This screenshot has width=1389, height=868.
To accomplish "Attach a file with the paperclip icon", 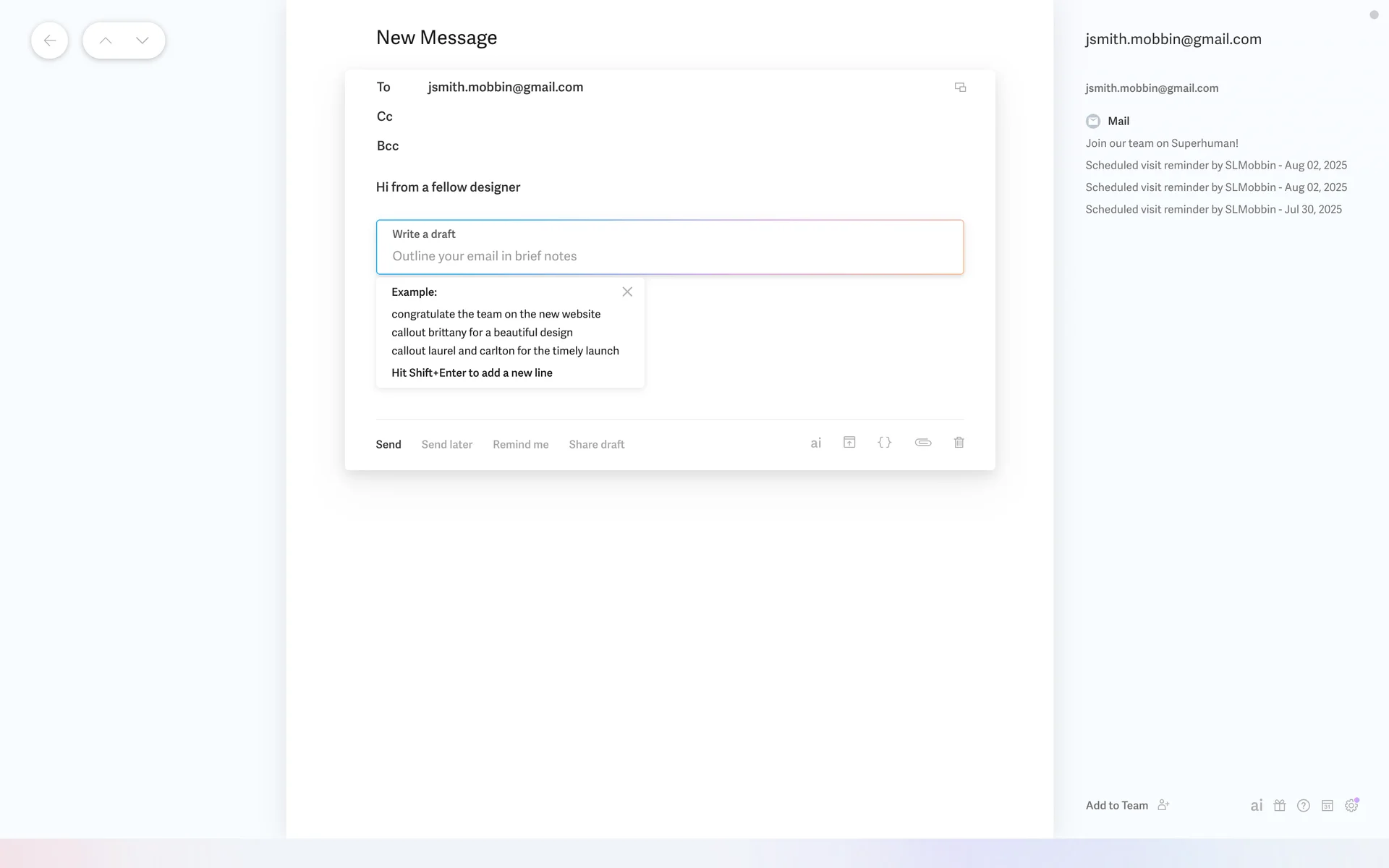I will (922, 443).
